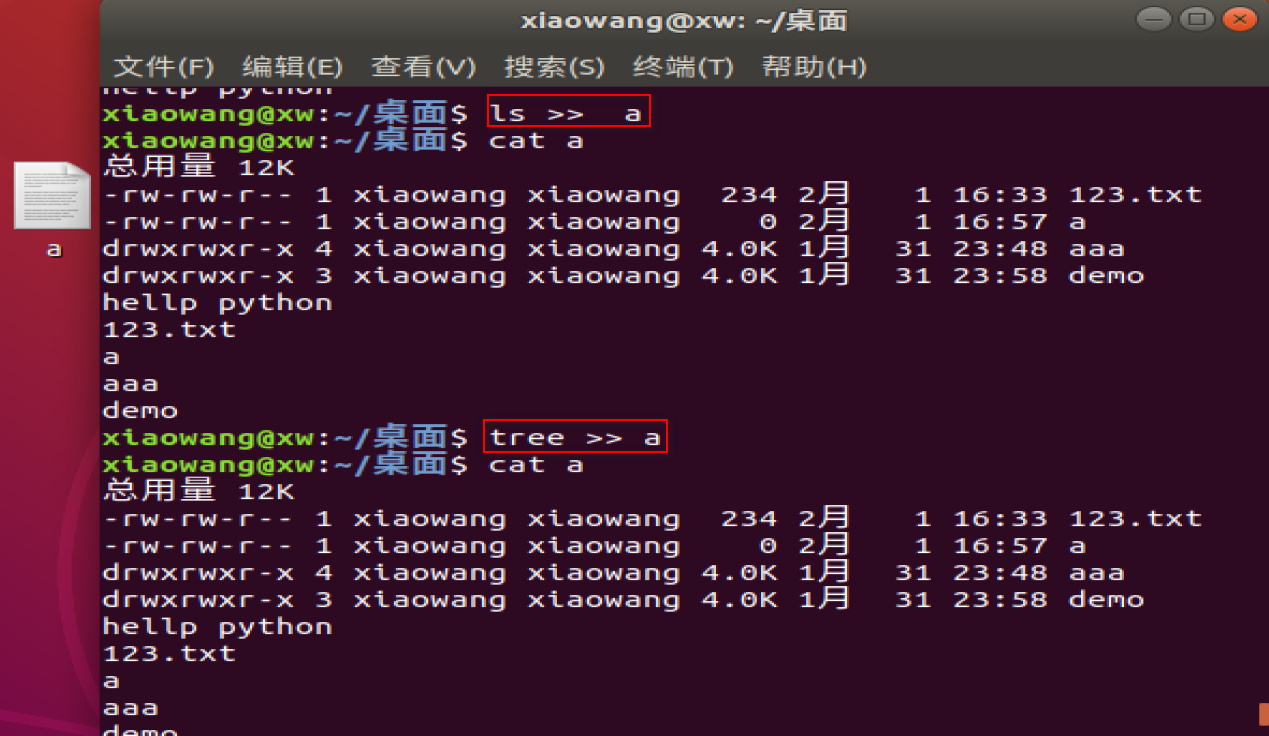Open the 编辑(E) menu
The height and width of the screenshot is (736, 1269).
pyautogui.click(x=293, y=67)
